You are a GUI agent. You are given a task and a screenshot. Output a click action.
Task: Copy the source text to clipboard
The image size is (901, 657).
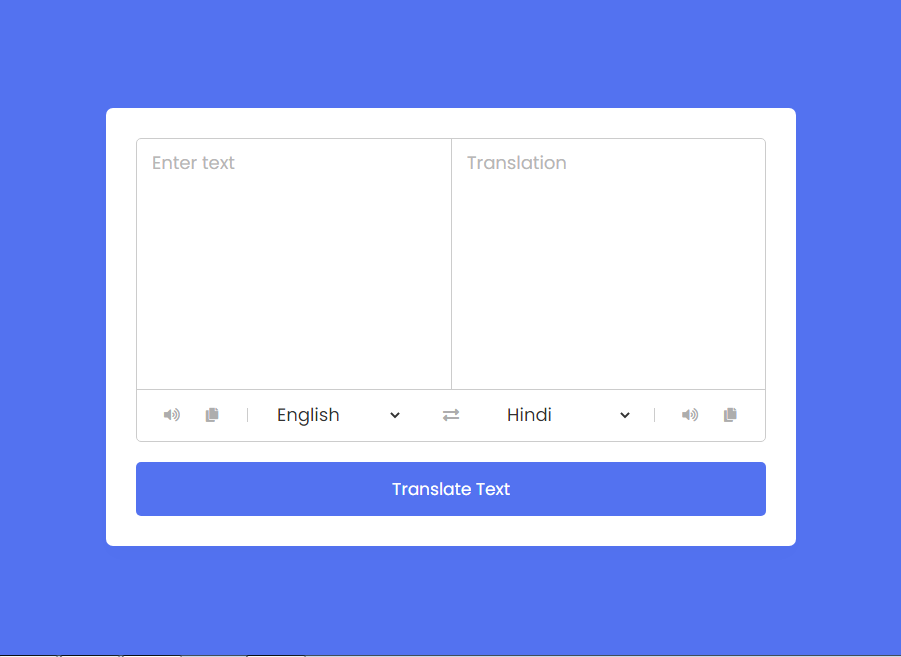pyautogui.click(x=212, y=415)
